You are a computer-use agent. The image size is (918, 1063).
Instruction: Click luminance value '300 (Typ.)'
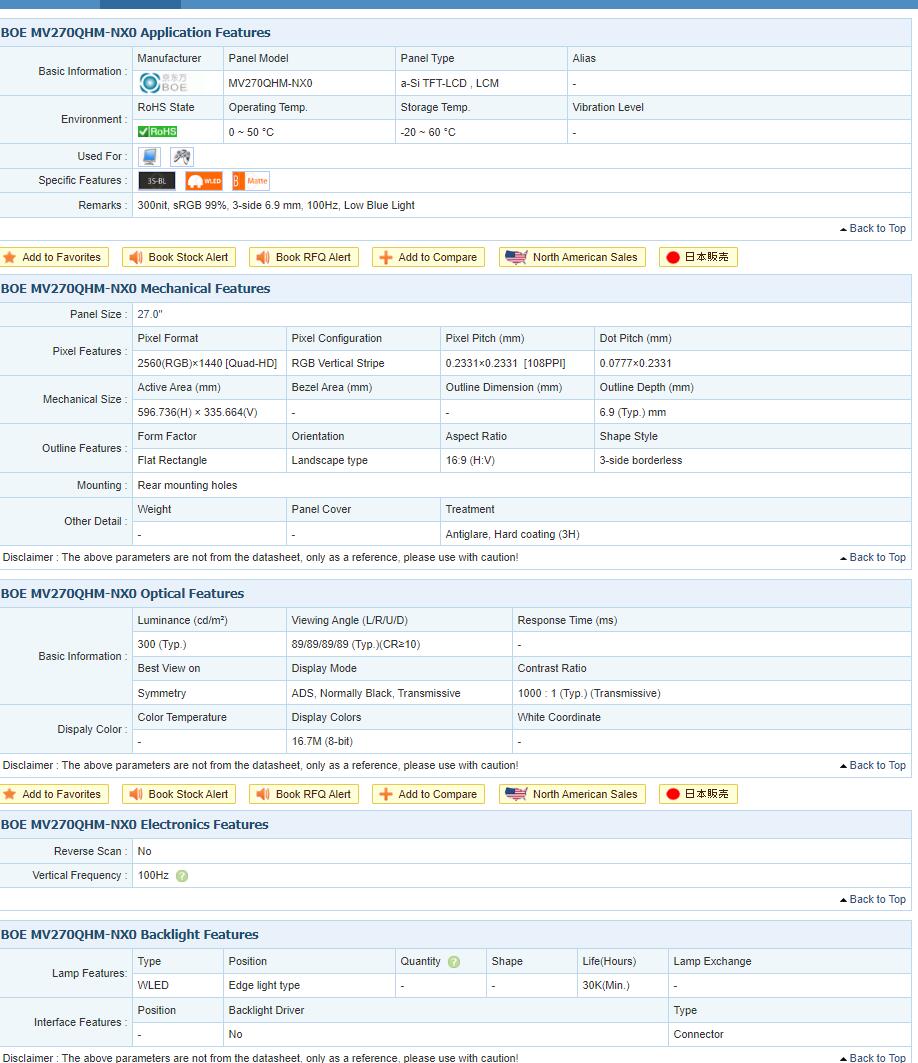[x=162, y=644]
